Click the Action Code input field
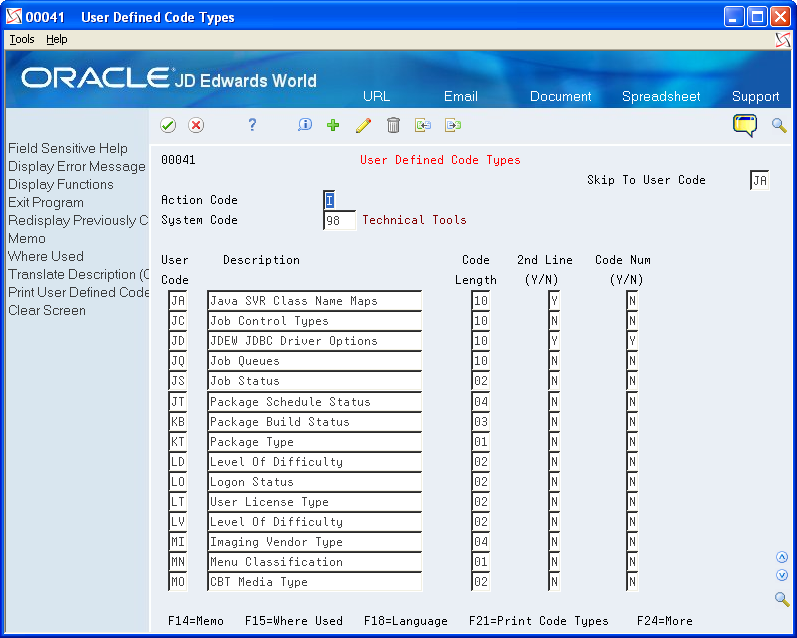Screen dimensions: 797x638 tap(329, 200)
